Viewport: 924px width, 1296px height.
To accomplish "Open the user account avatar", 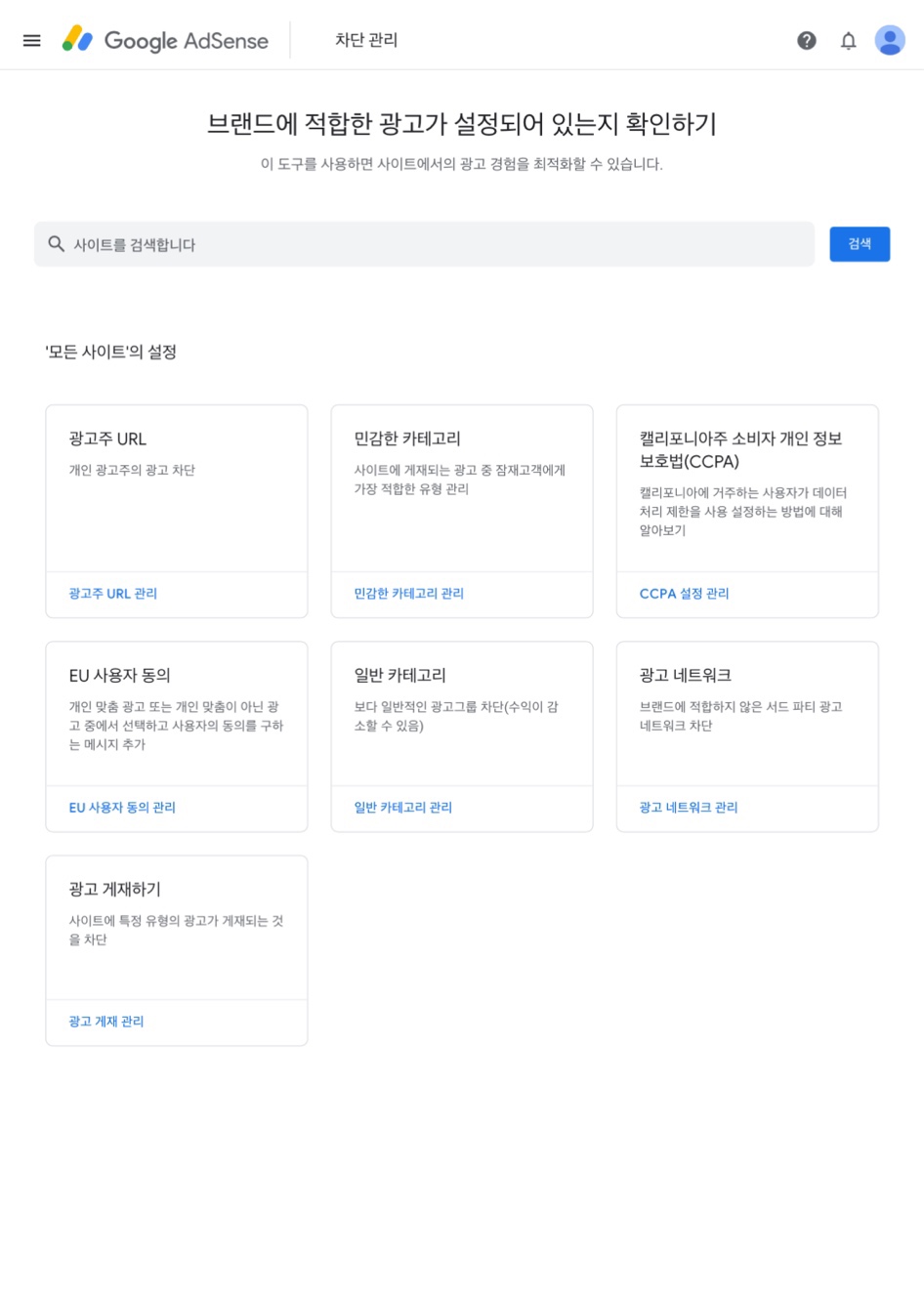I will (890, 40).
